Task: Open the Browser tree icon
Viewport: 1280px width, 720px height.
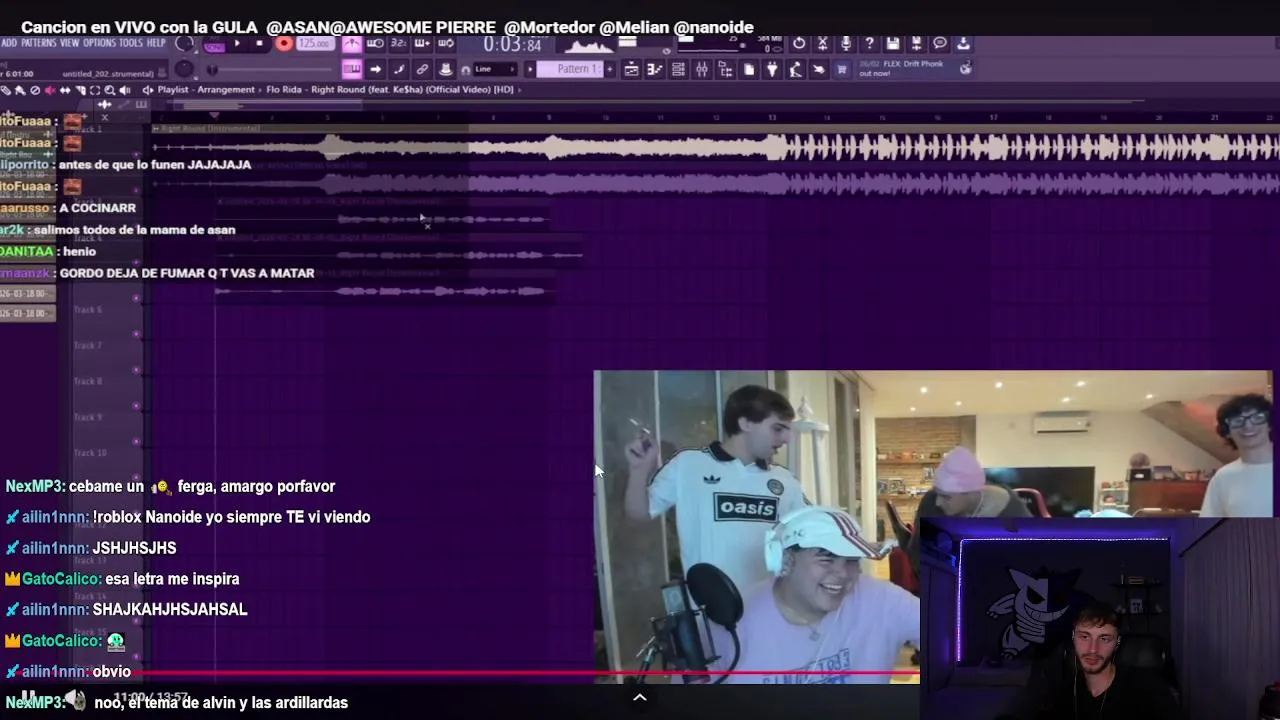Action: pyautogui.click(x=726, y=69)
